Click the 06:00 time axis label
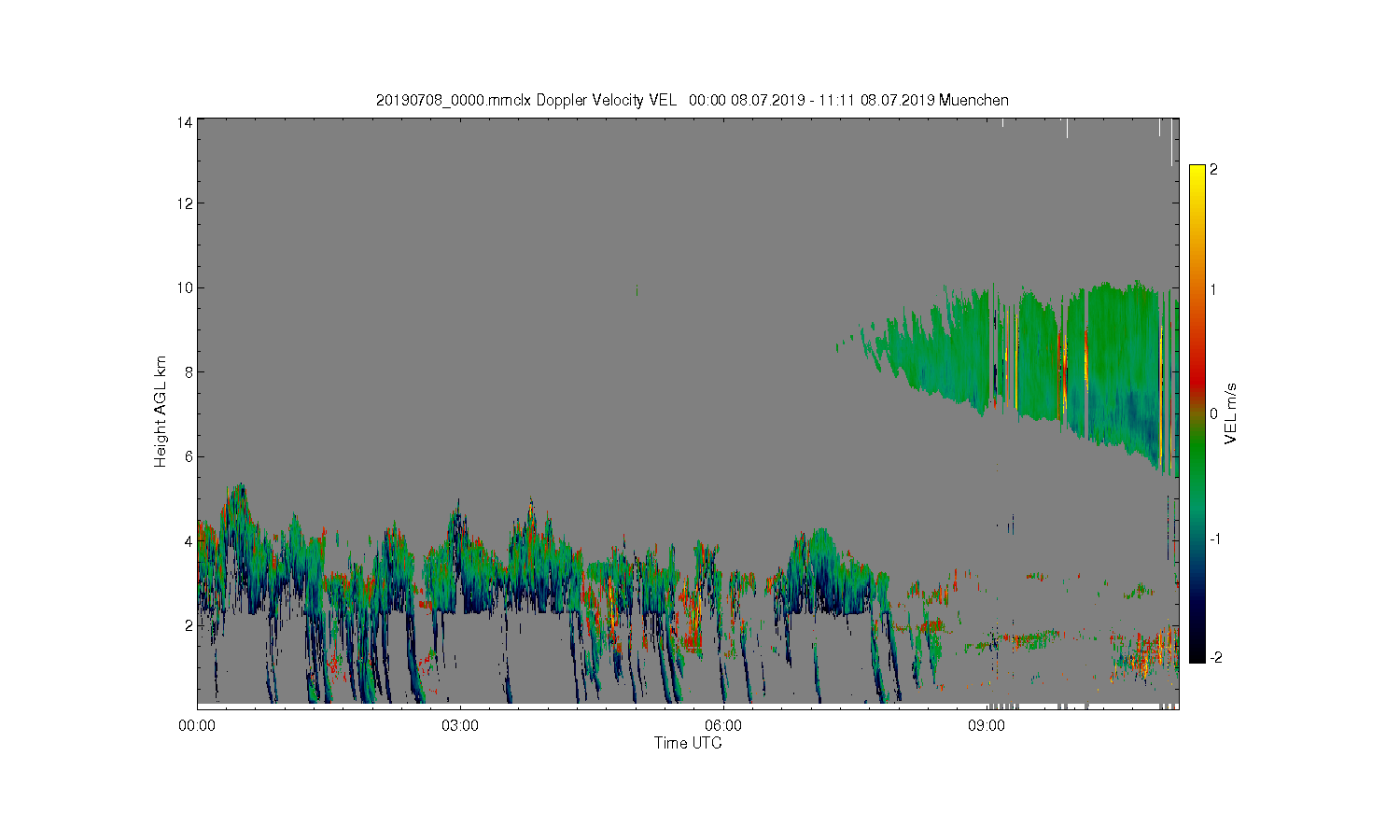Image resolution: width=1400 pixels, height=840 pixels. 723,725
